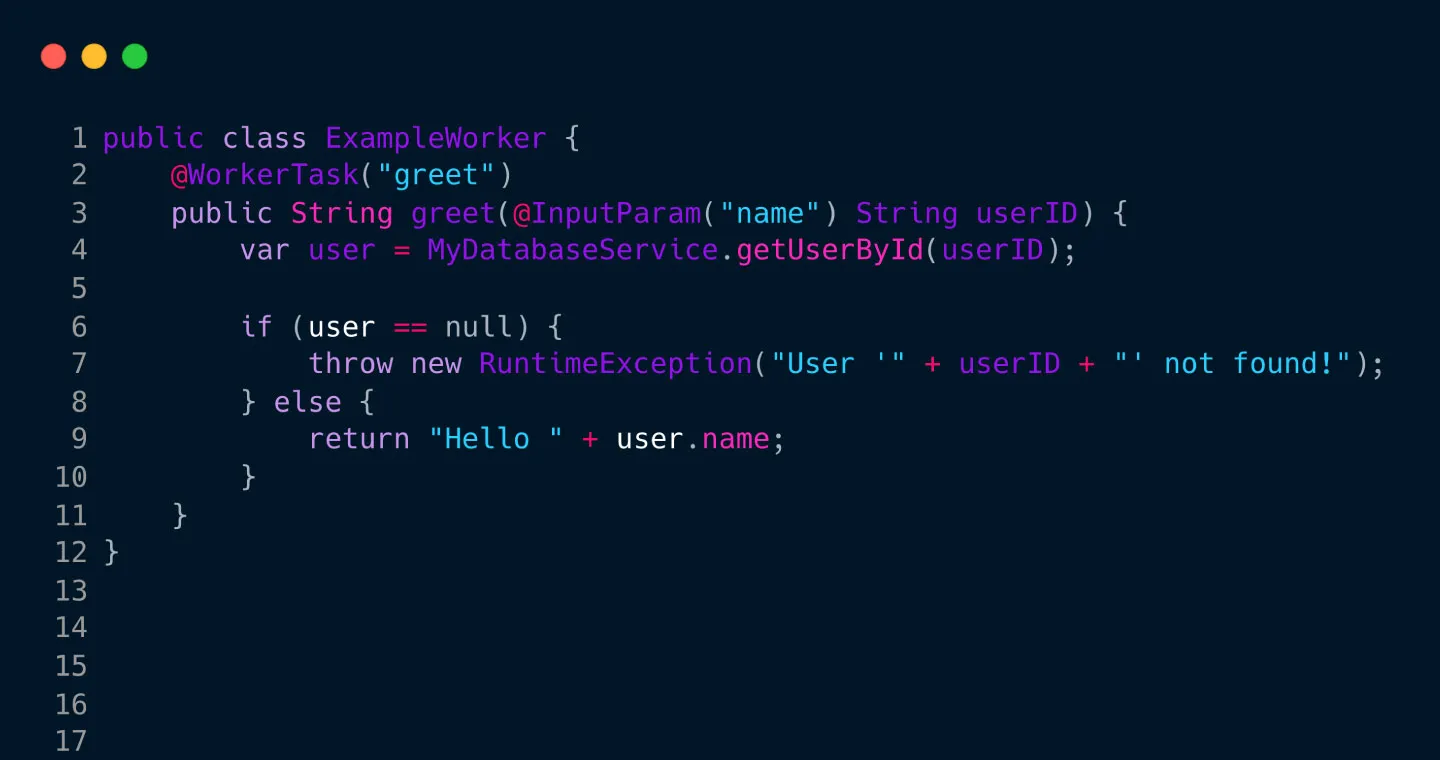
Task: Click the getUserById method call
Action: pos(830,250)
